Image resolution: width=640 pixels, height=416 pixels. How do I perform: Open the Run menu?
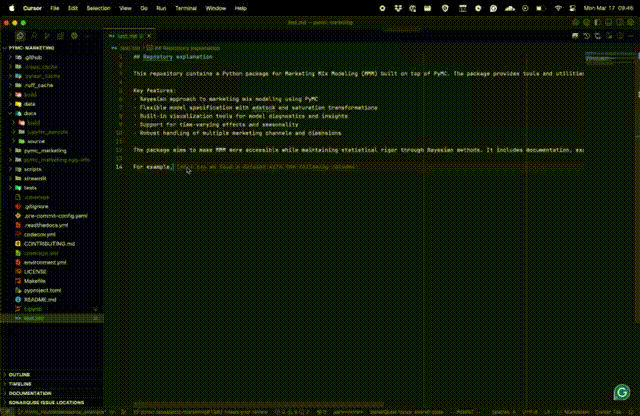[161, 8]
